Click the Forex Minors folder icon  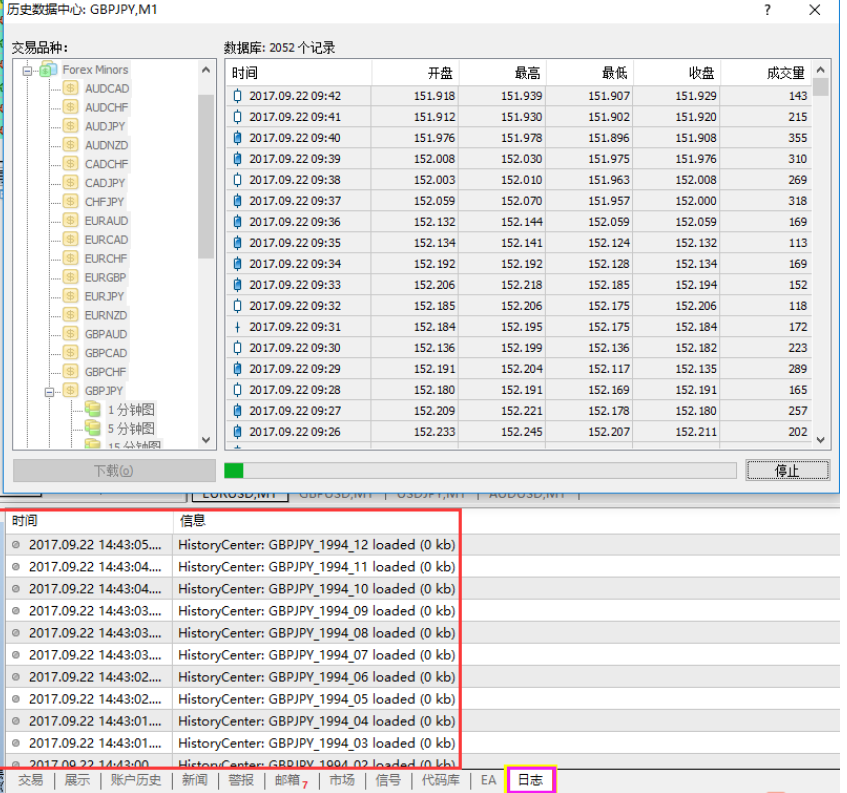(47, 70)
